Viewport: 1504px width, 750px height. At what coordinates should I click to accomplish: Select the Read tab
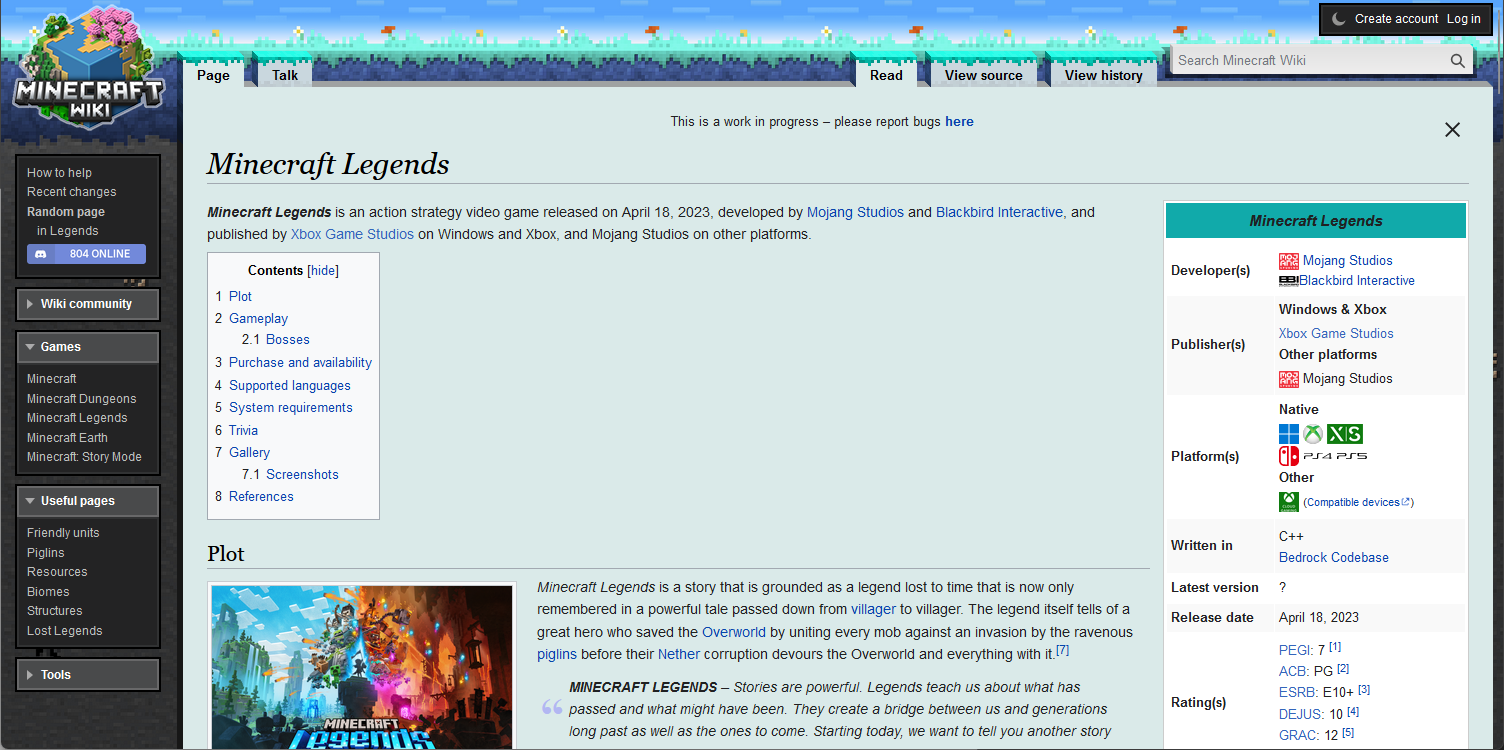(x=886, y=75)
